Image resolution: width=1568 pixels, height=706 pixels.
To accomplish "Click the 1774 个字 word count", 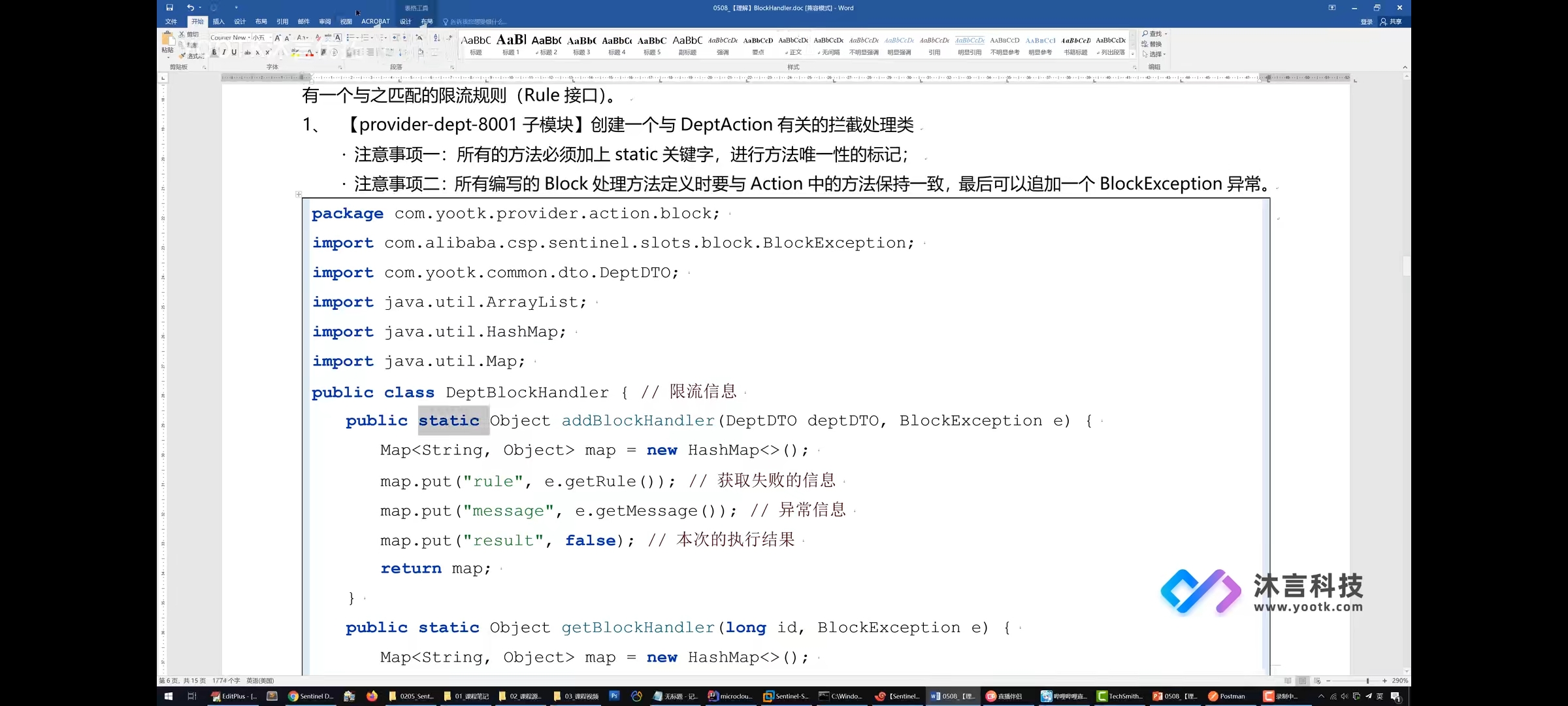I will coord(226,681).
